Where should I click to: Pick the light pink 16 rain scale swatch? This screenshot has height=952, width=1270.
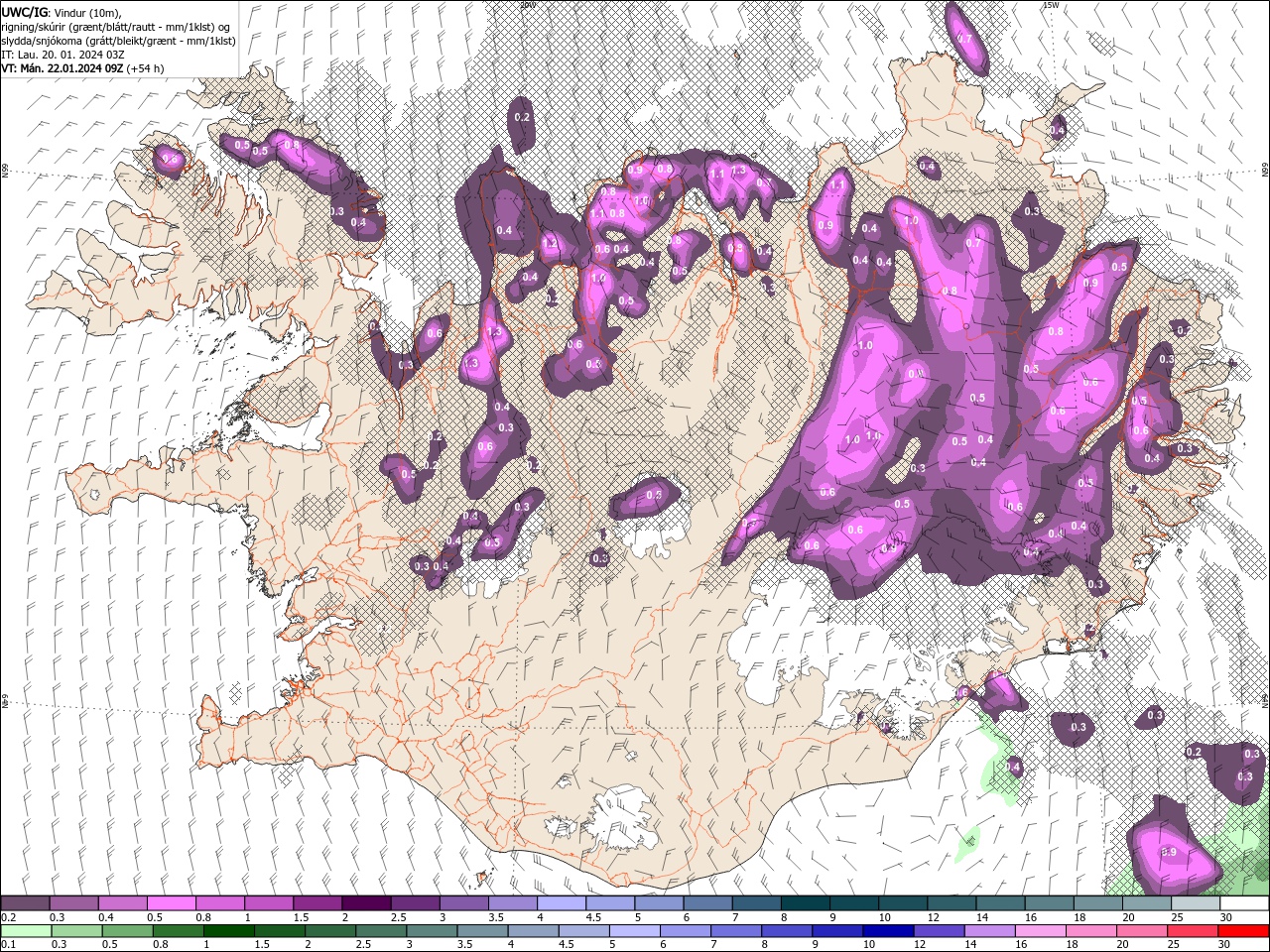point(1039,931)
